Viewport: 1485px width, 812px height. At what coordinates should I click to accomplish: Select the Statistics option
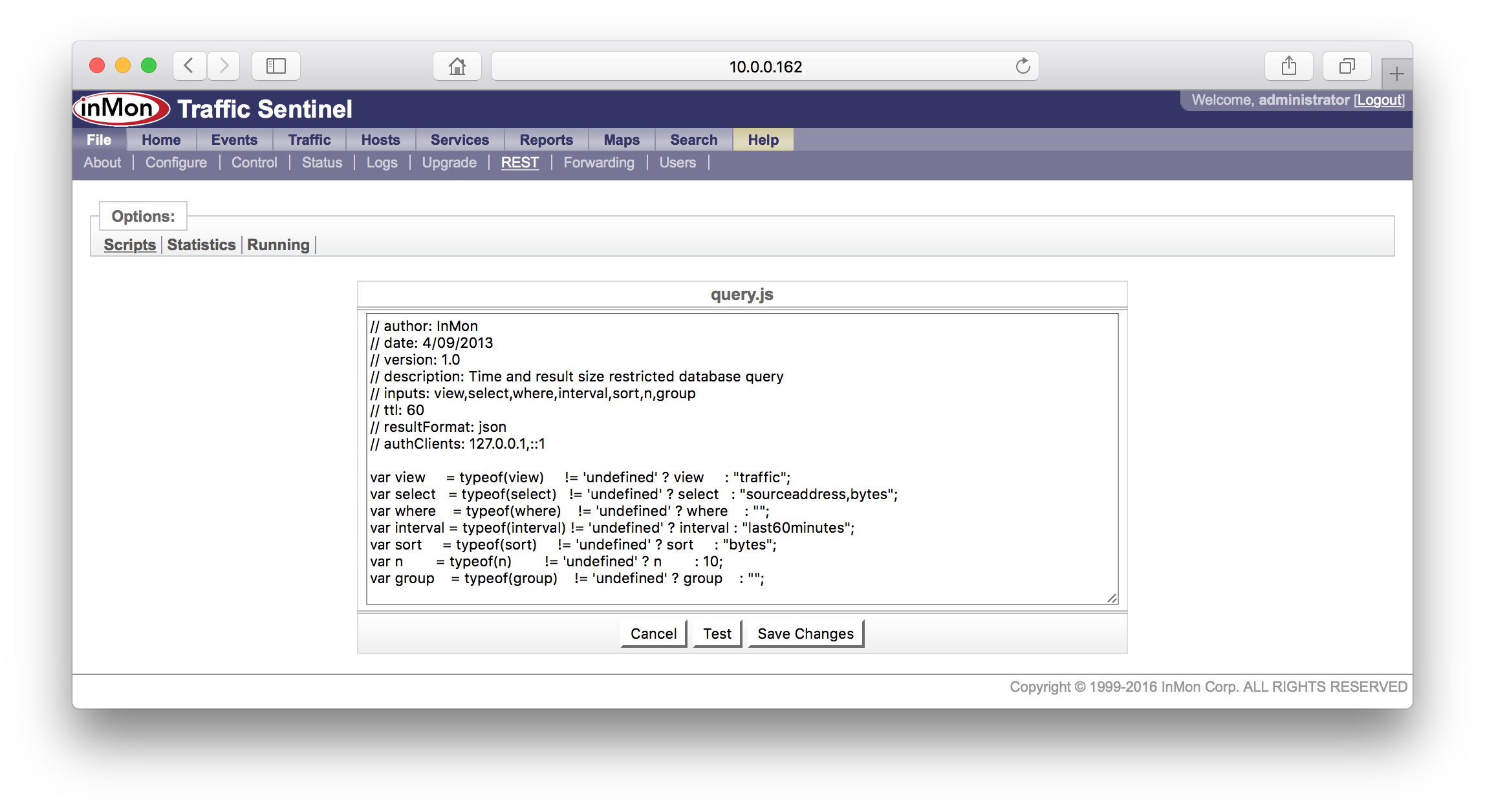(201, 244)
